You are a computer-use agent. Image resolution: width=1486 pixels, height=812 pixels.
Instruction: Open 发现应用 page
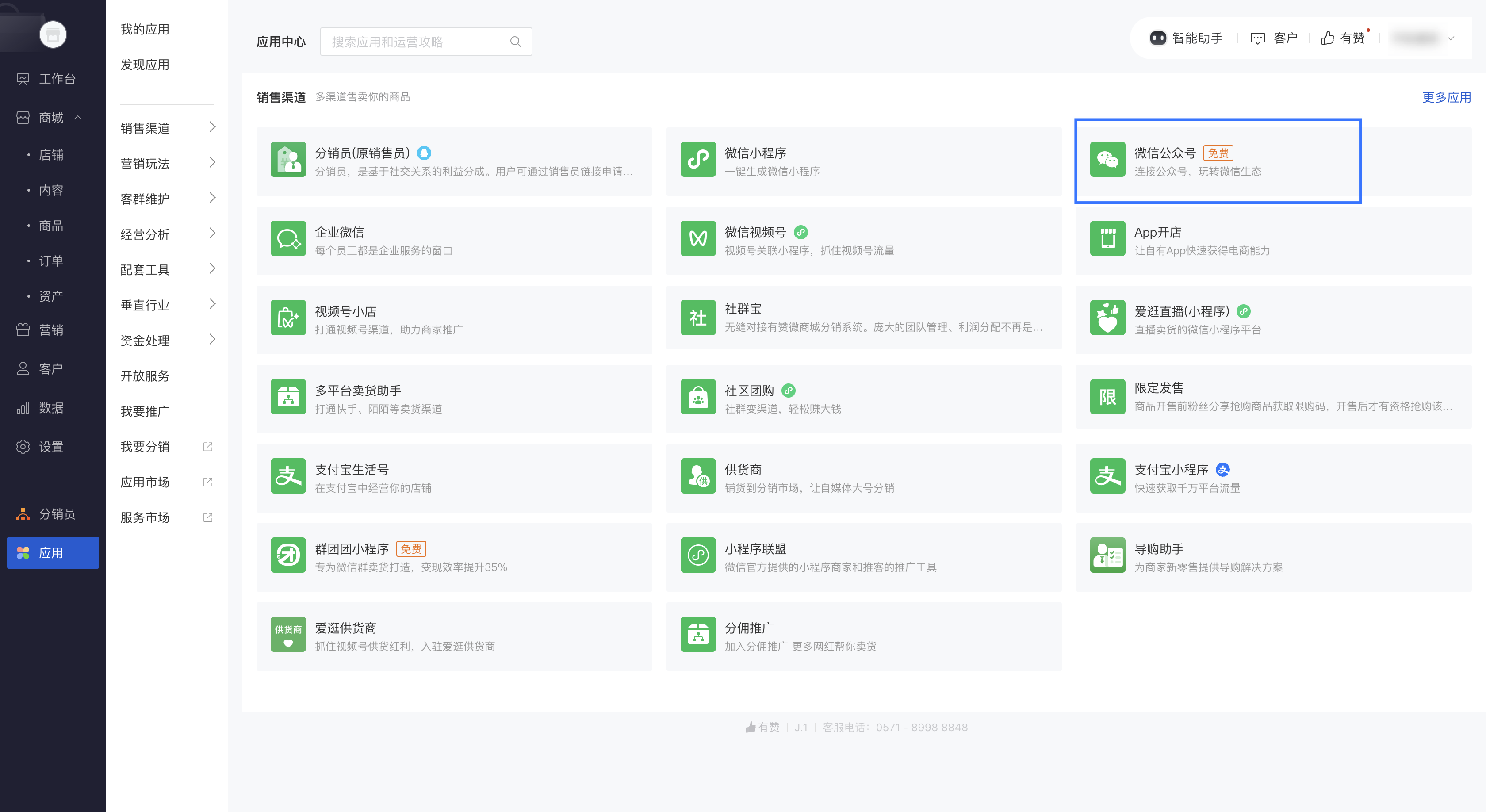click(145, 65)
